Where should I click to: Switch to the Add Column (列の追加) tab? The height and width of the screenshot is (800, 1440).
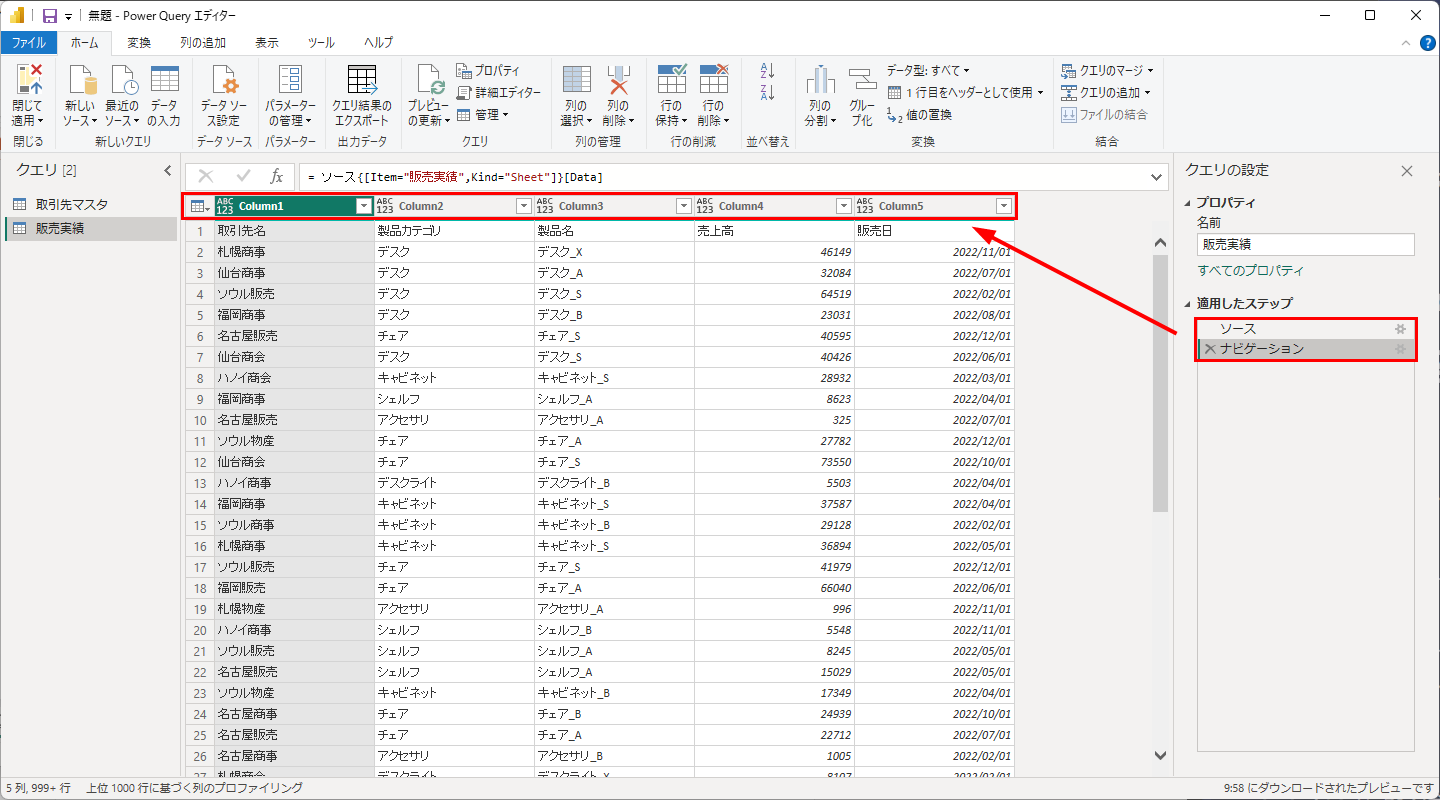[x=203, y=43]
